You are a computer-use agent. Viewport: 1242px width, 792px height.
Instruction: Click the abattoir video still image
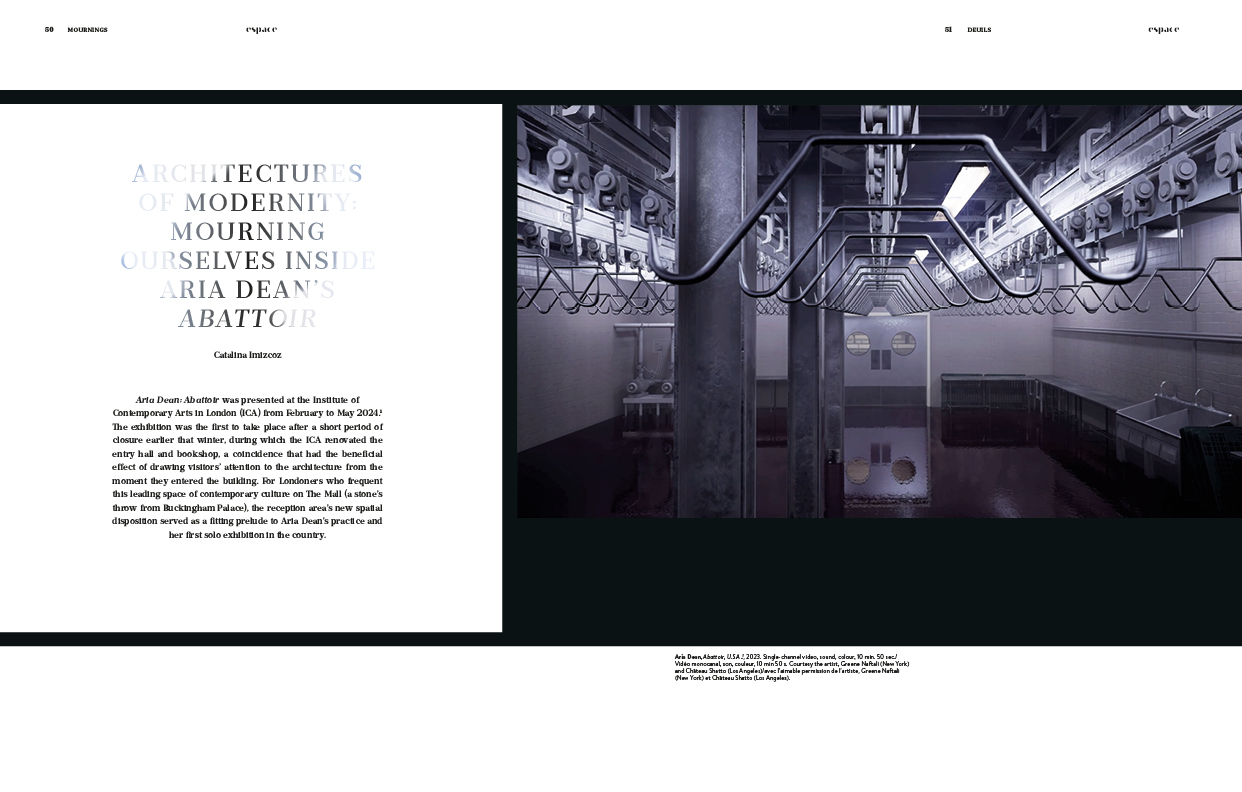[878, 311]
